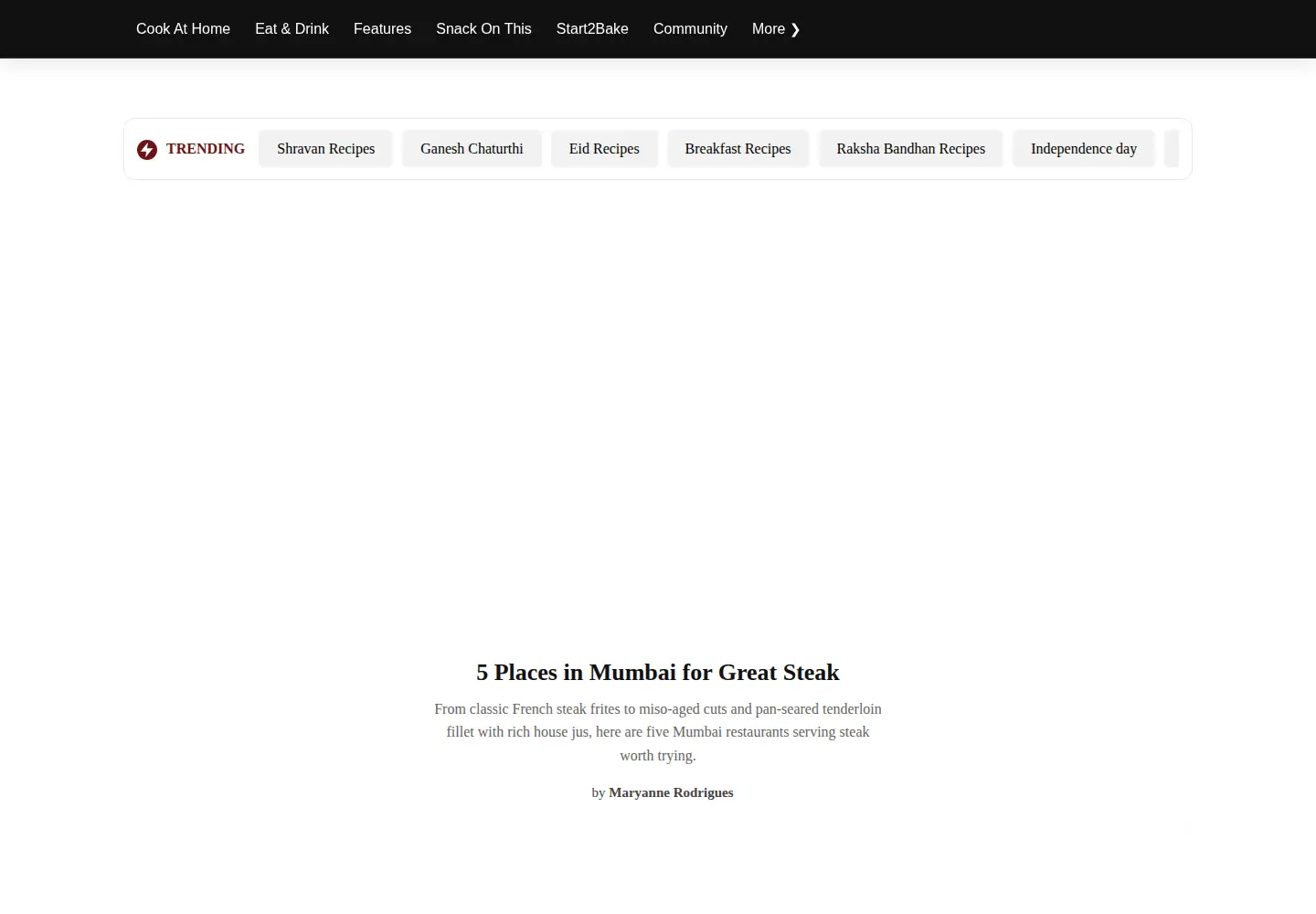This screenshot has height=914, width=1316.
Task: Open the Eat & Drink menu
Action: click(x=292, y=29)
